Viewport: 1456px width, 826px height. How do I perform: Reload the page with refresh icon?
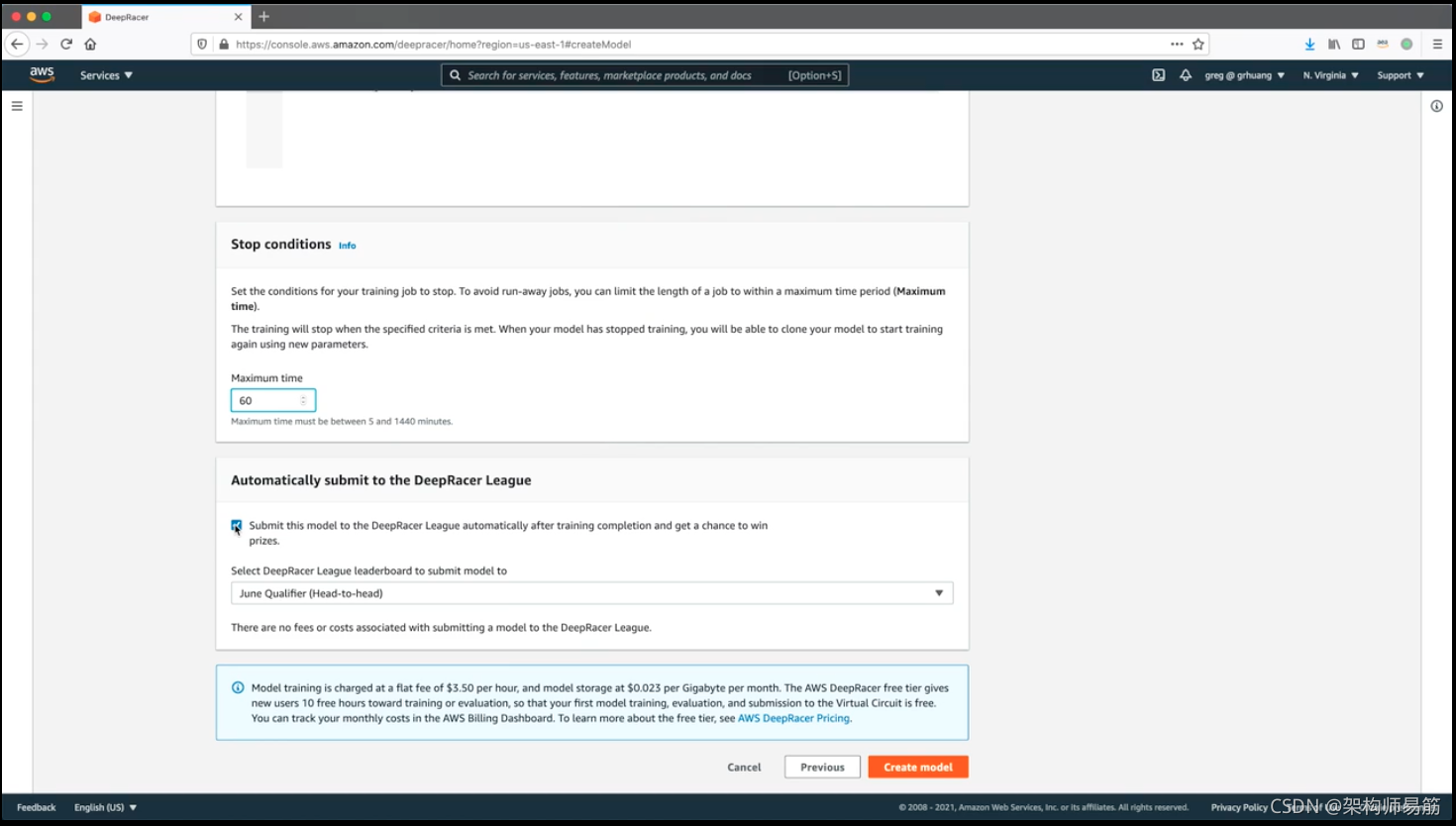66,44
